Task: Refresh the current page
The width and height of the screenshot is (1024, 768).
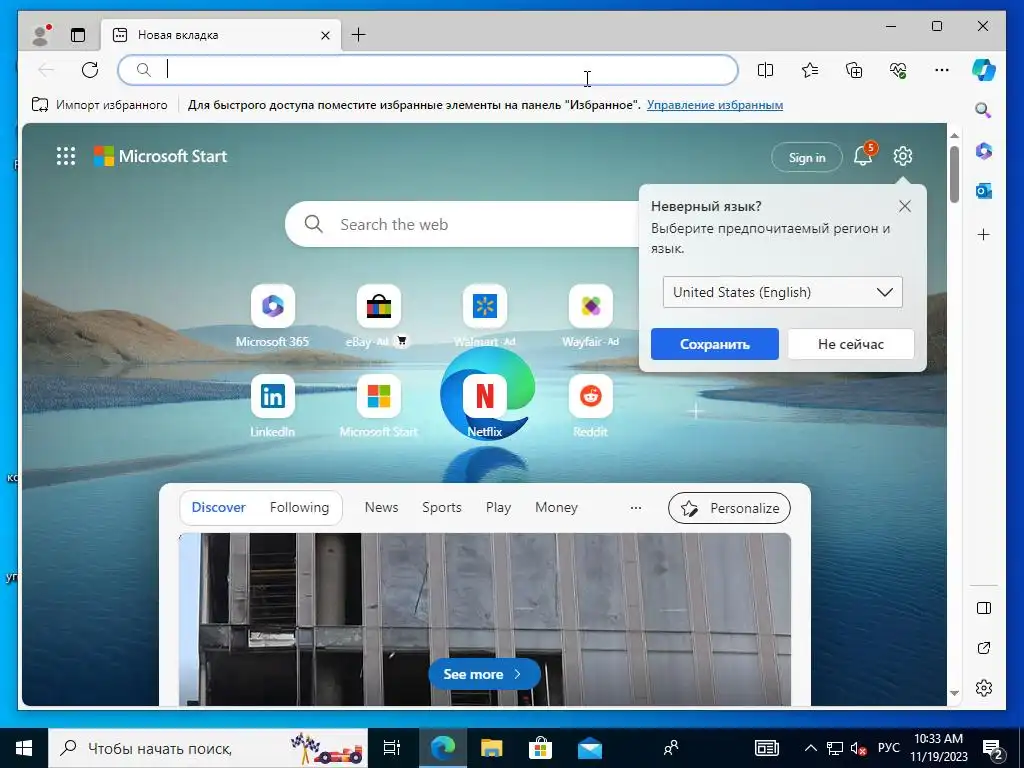Action: coord(90,70)
